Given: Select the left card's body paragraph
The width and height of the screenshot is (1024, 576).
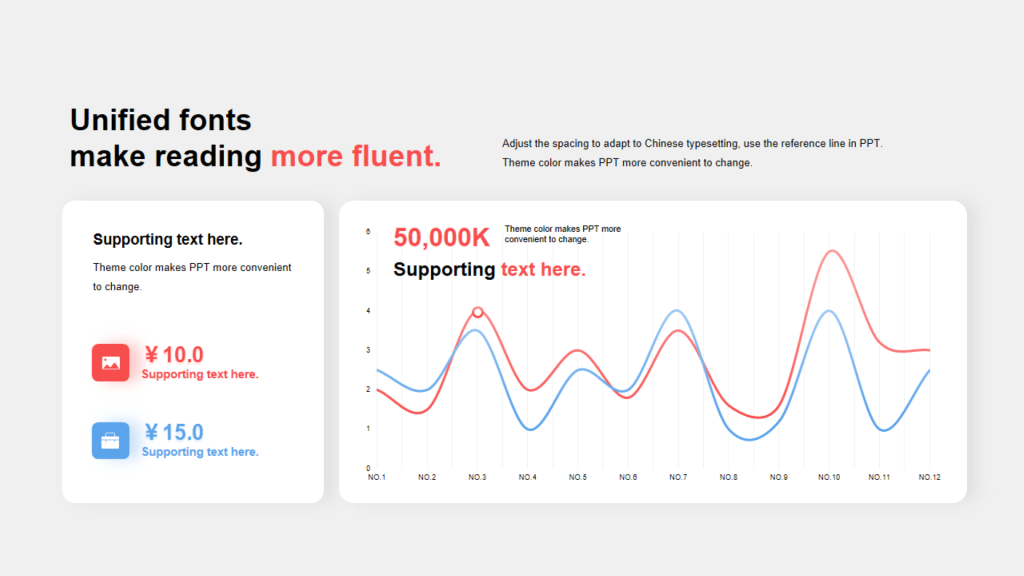Looking at the screenshot, I should [x=192, y=277].
